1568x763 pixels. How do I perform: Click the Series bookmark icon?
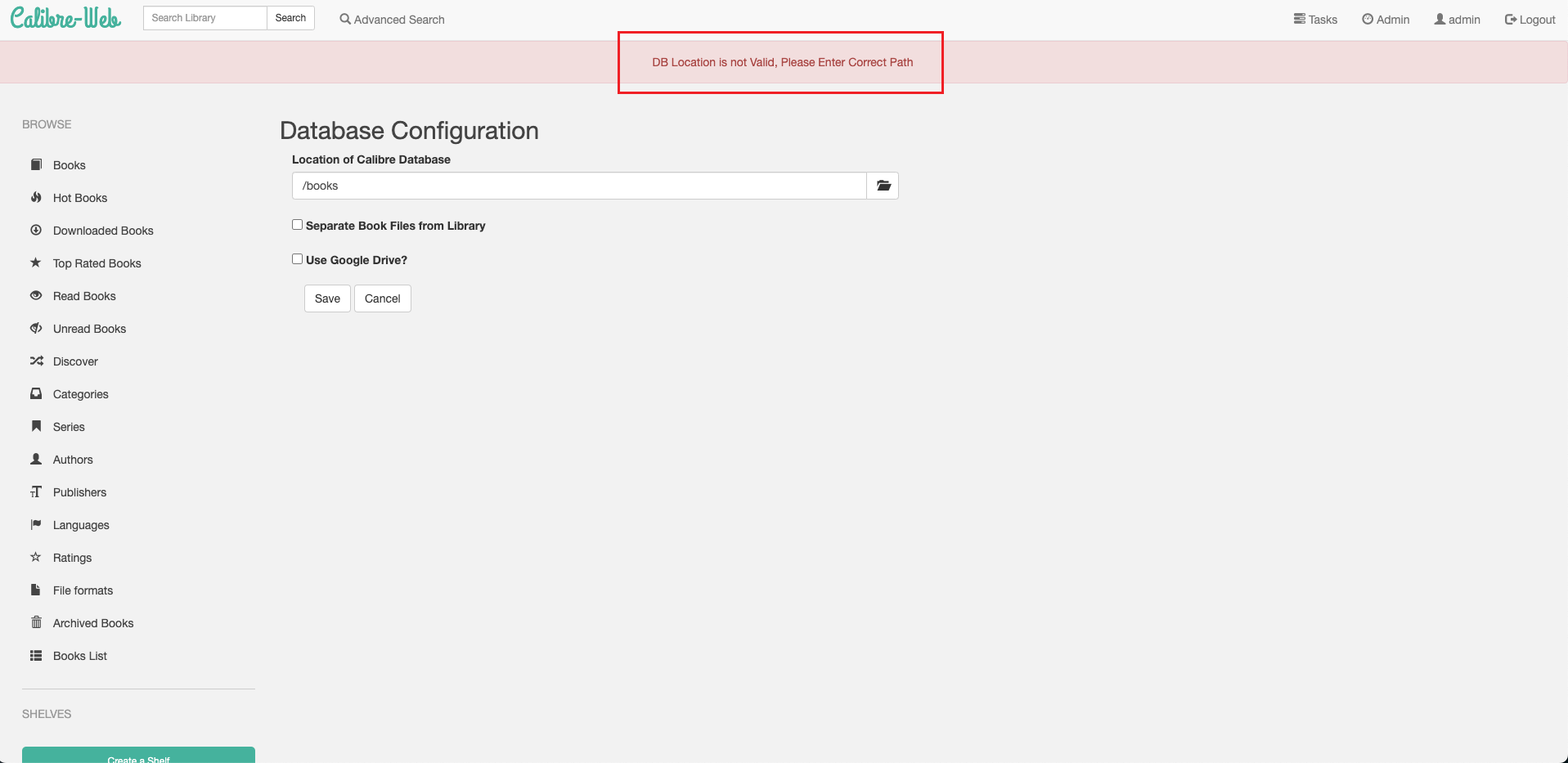(x=36, y=427)
